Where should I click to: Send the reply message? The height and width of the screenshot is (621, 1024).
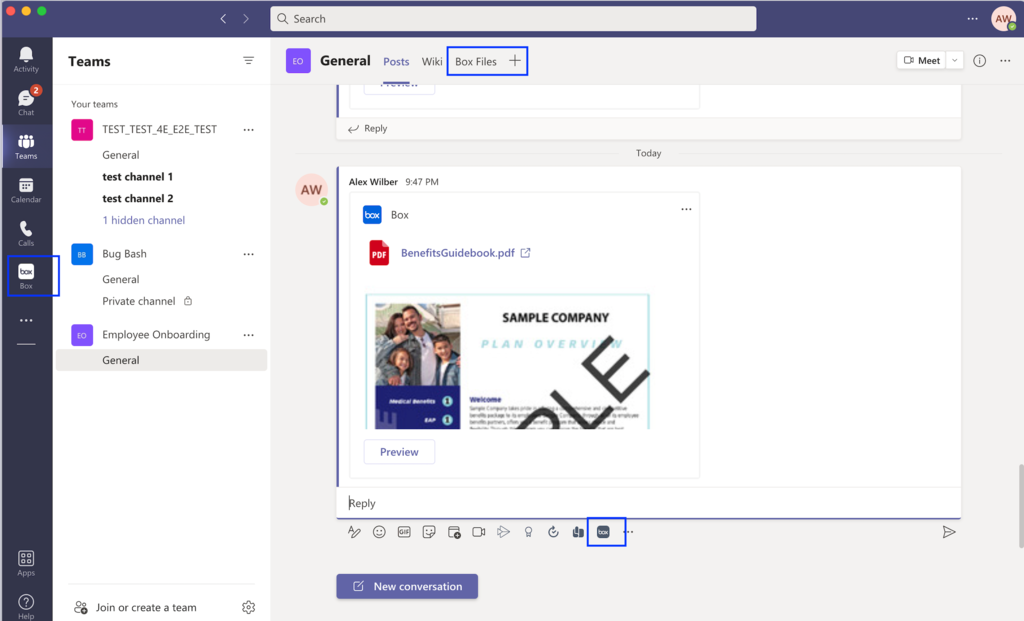pos(949,532)
